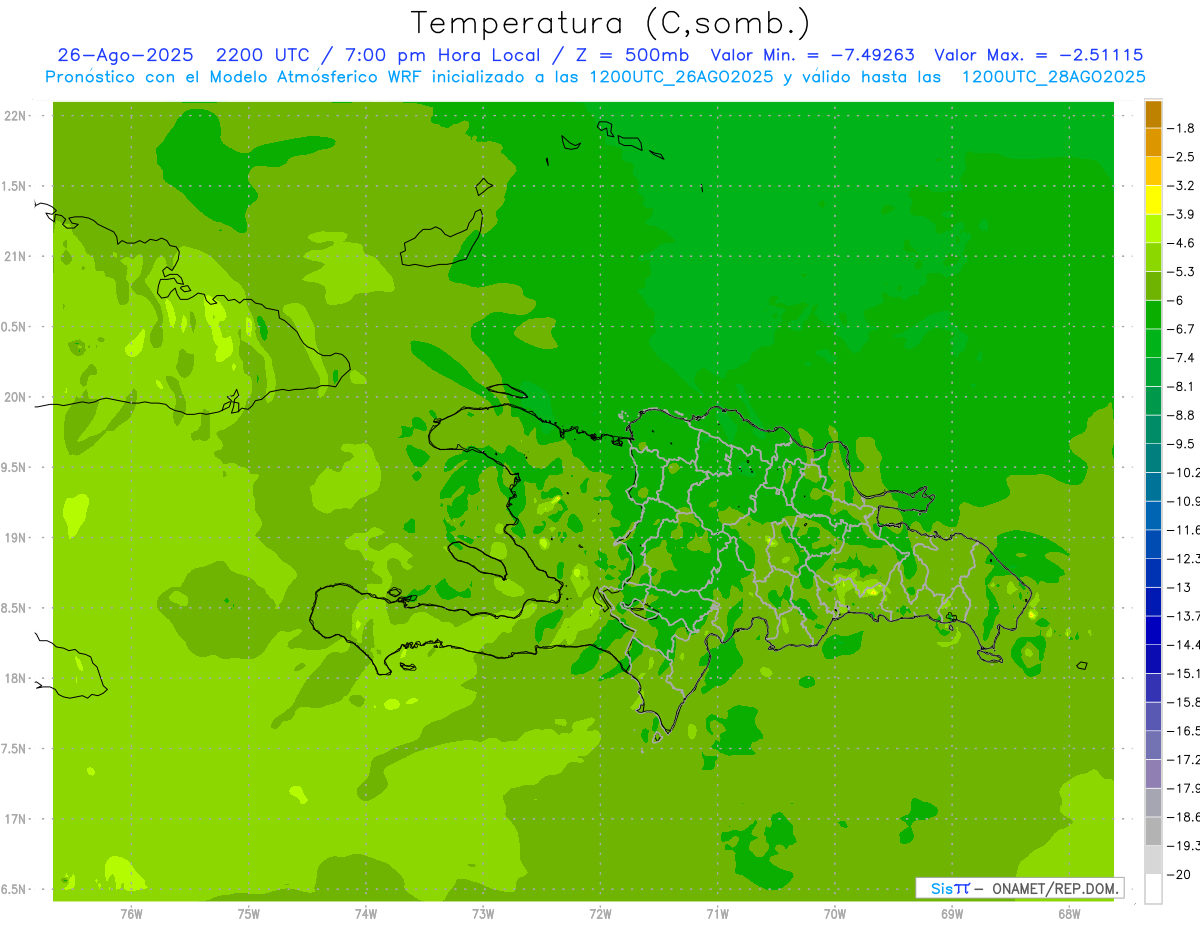
Task: Click the '-6.7' colorbar label
Action: [1181, 329]
